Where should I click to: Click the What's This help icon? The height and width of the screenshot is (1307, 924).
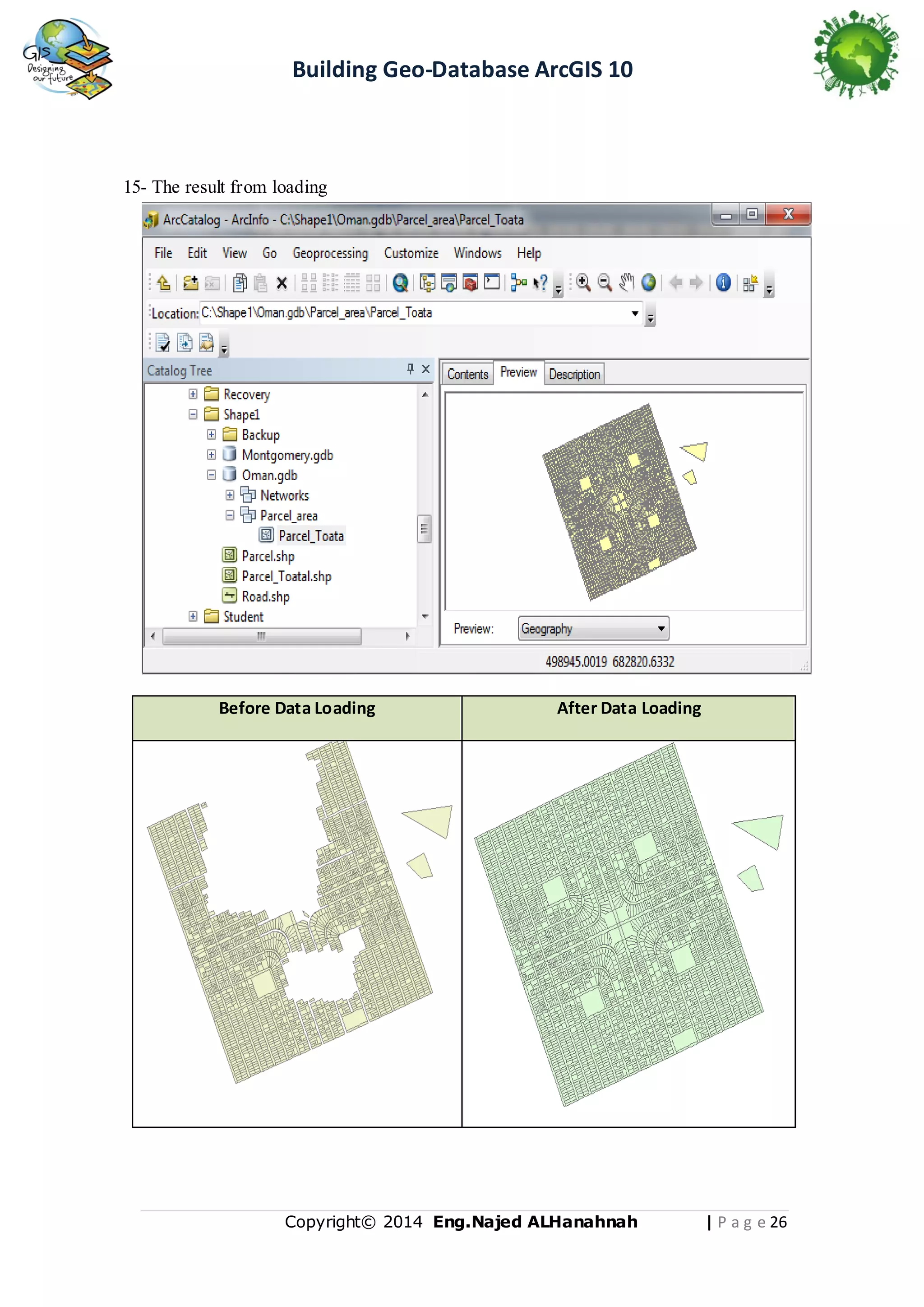click(541, 283)
